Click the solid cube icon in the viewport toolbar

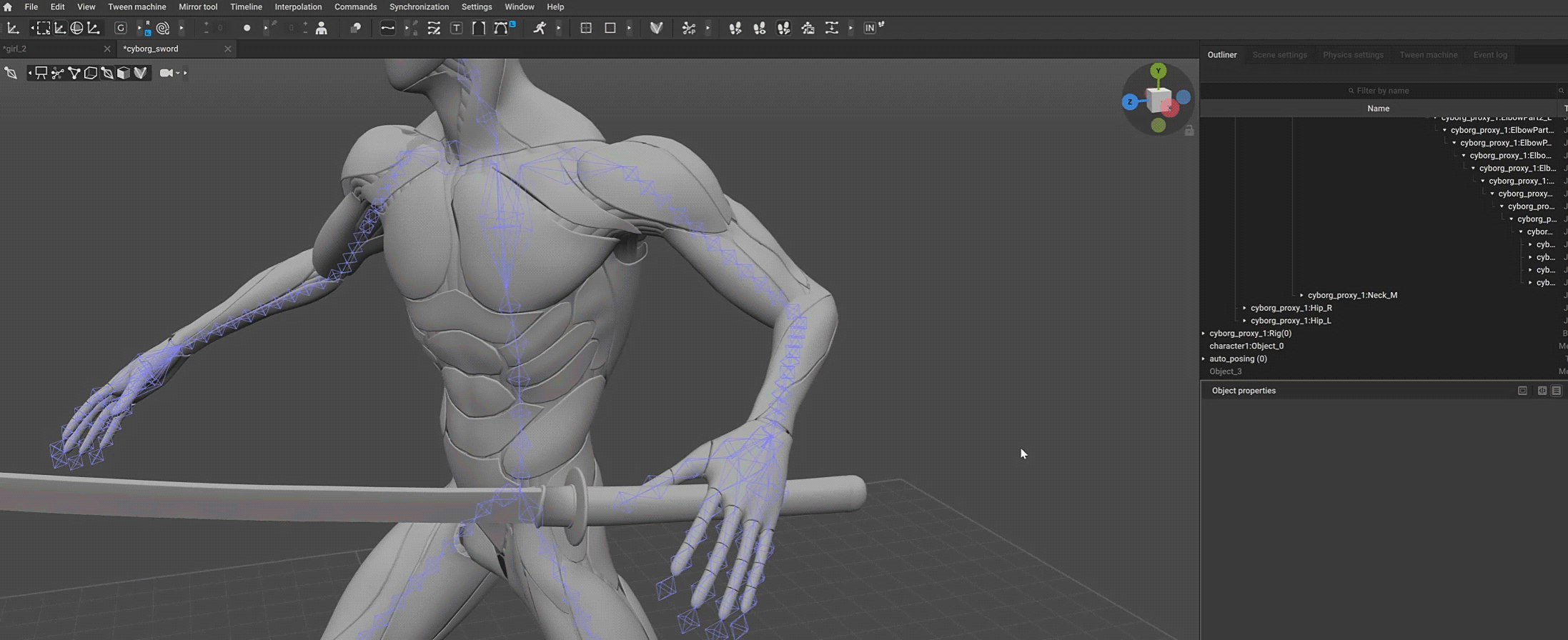tap(124, 73)
